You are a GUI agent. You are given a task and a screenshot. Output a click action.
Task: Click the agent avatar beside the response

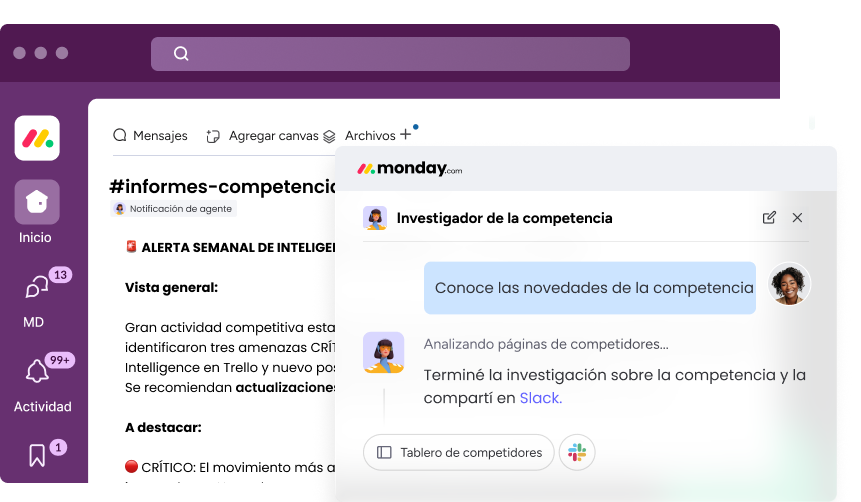[383, 353]
